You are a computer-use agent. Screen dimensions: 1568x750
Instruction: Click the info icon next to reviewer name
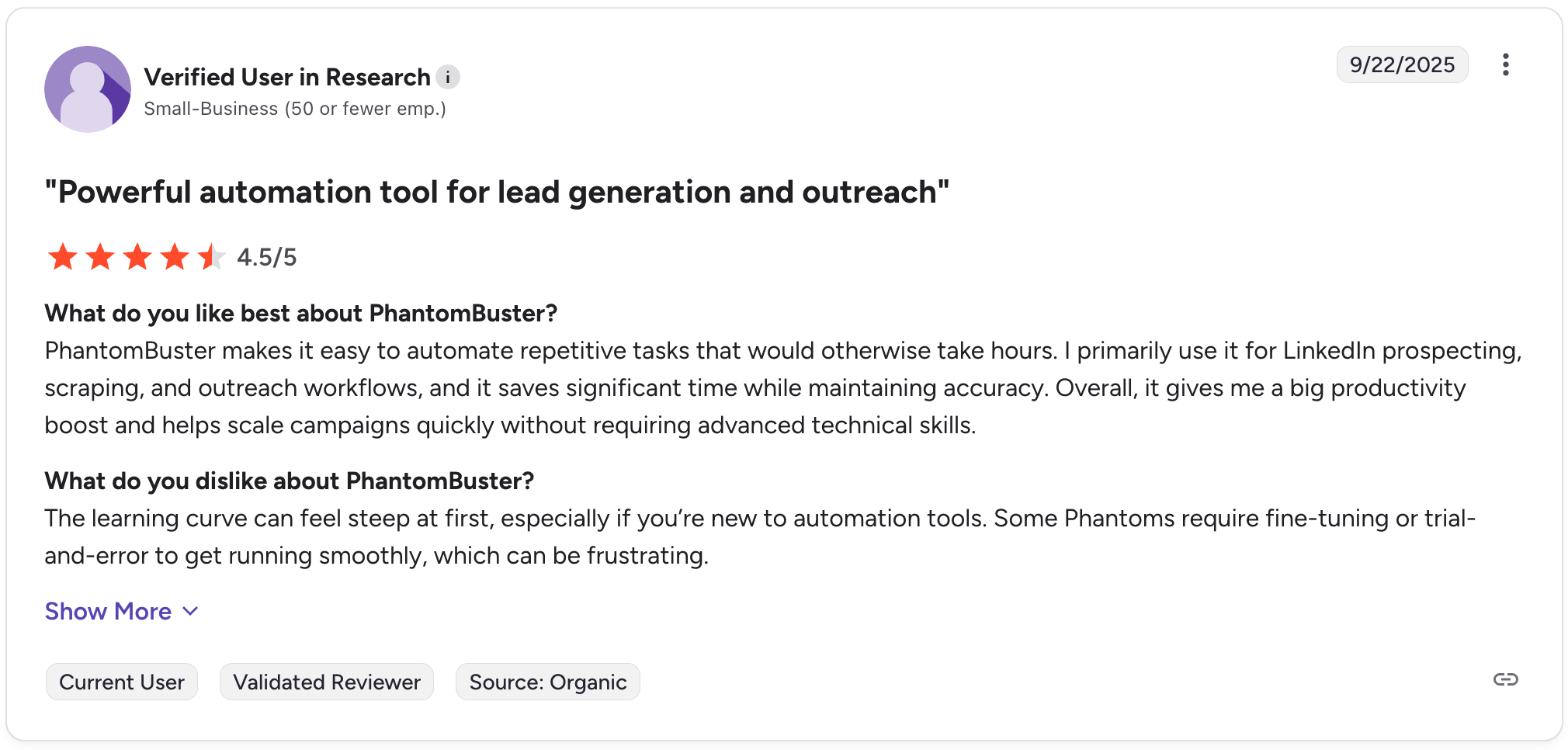(447, 78)
